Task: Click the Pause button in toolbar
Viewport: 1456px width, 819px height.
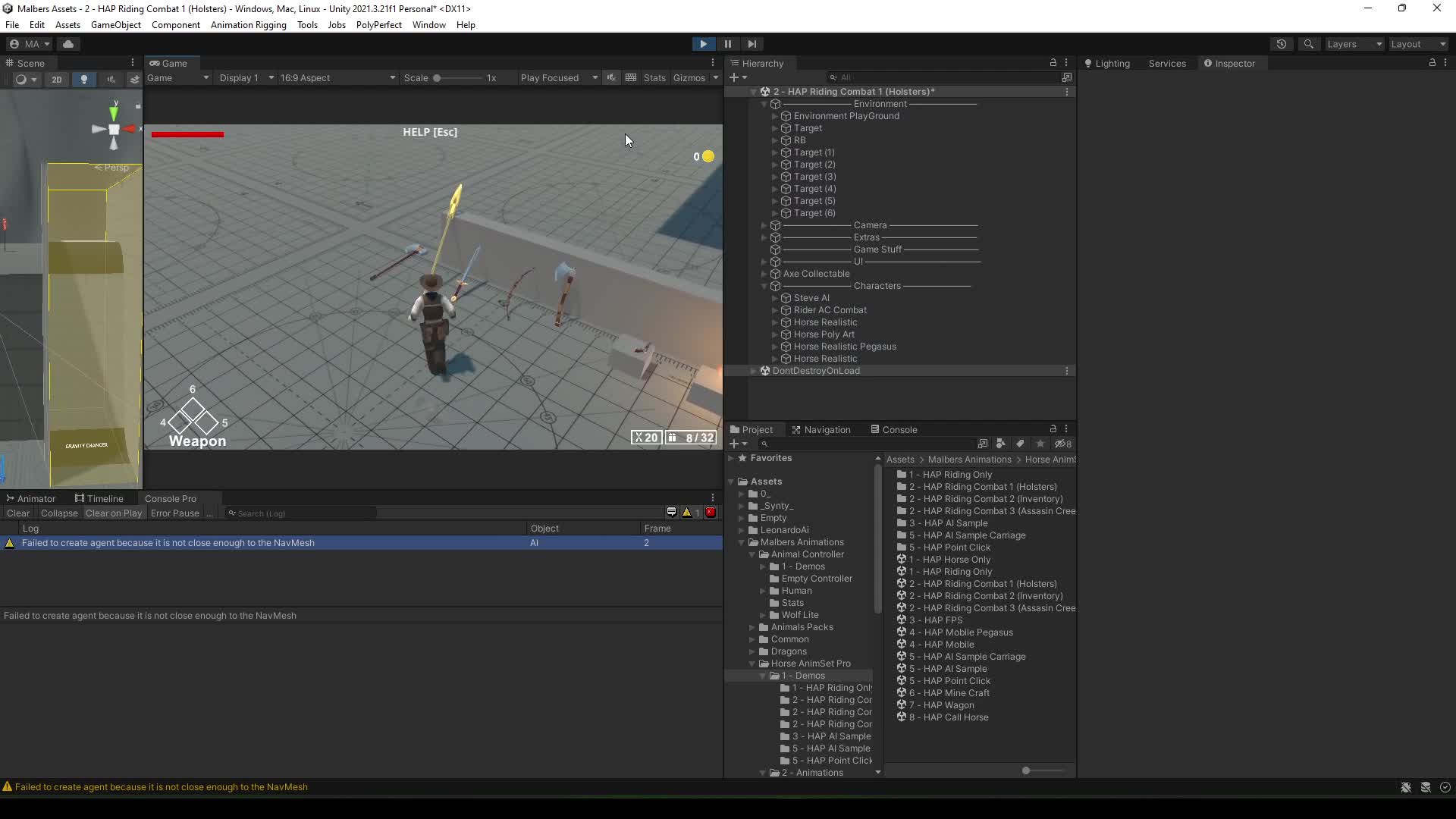Action: [727, 44]
